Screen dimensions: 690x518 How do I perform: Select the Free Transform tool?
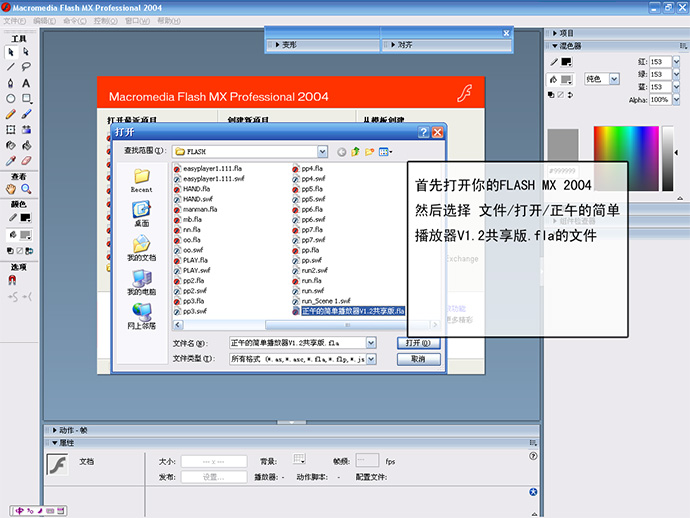coord(11,129)
